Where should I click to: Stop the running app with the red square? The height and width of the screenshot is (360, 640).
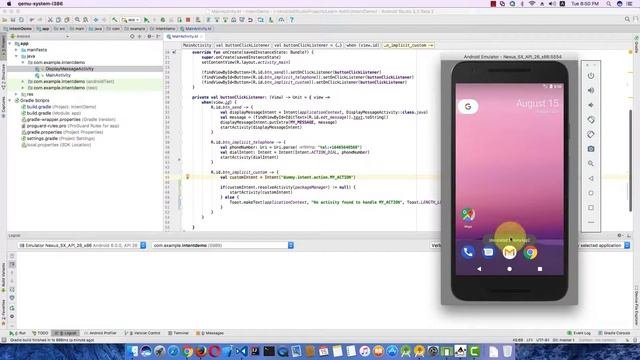[188, 20]
